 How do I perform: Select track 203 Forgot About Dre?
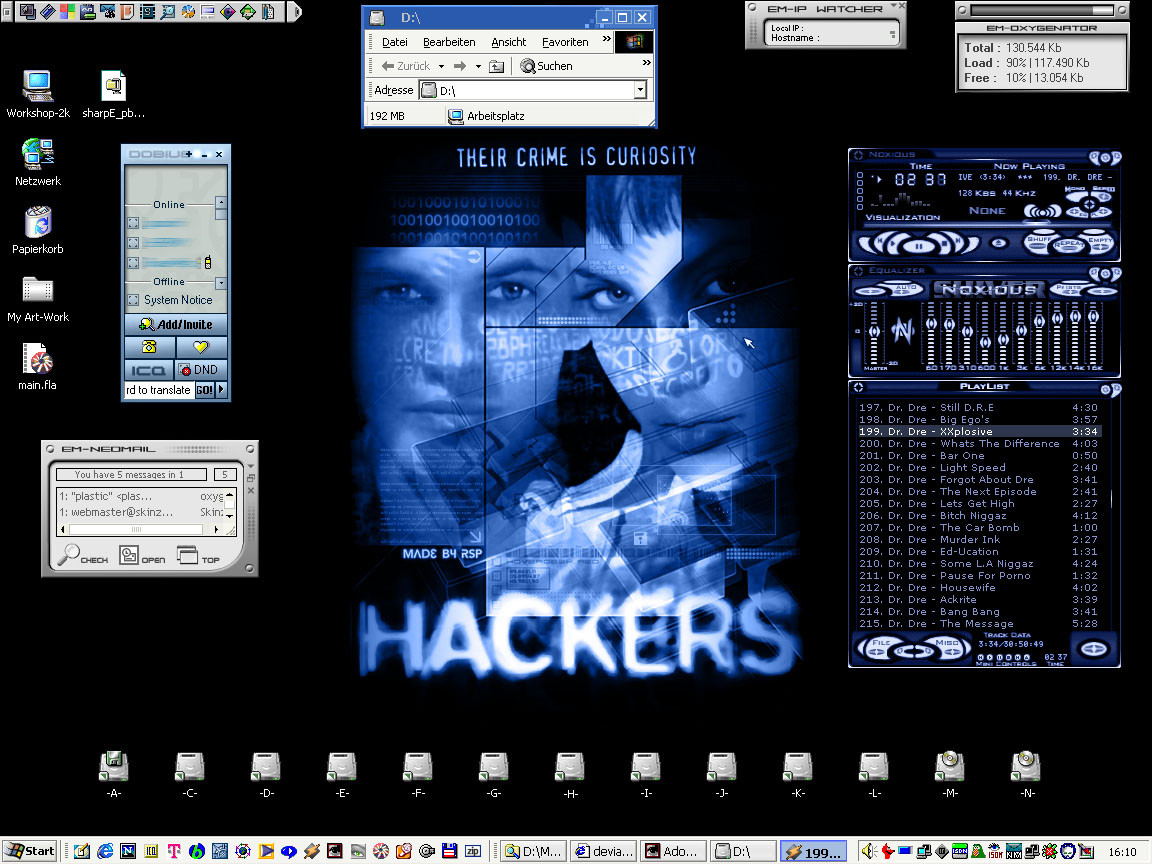[x=979, y=480]
